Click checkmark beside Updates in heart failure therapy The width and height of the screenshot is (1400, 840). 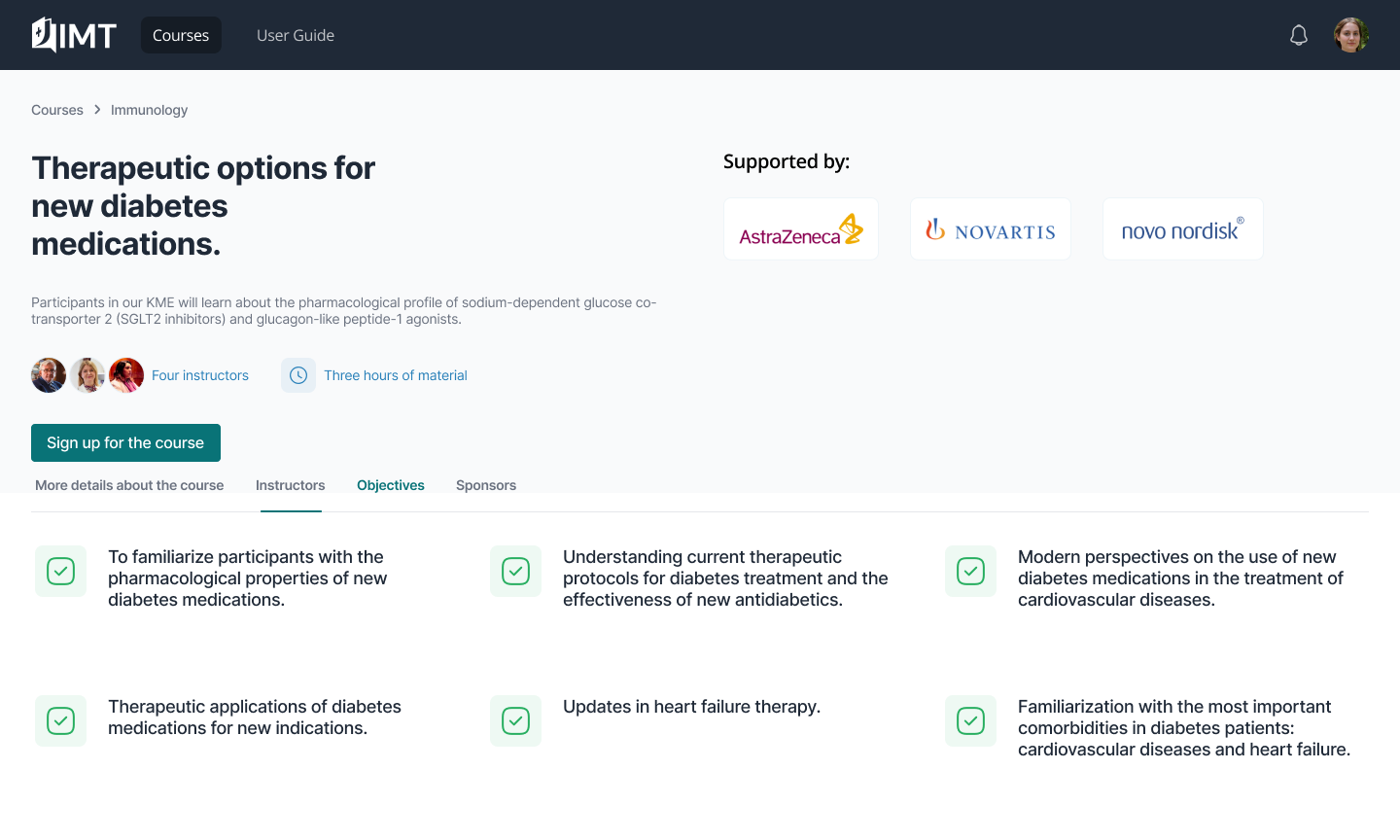pyautogui.click(x=515, y=720)
